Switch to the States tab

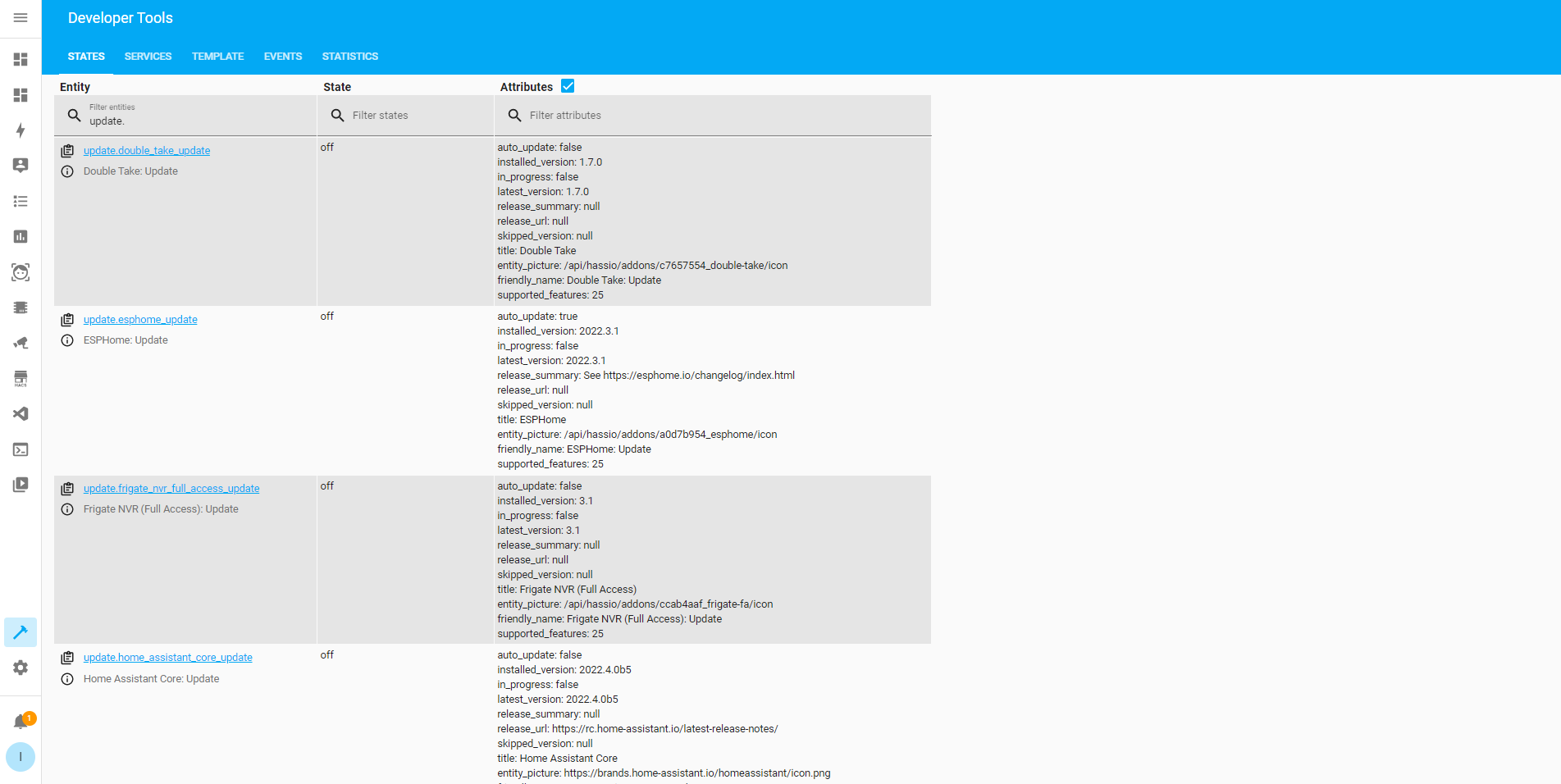pos(86,57)
